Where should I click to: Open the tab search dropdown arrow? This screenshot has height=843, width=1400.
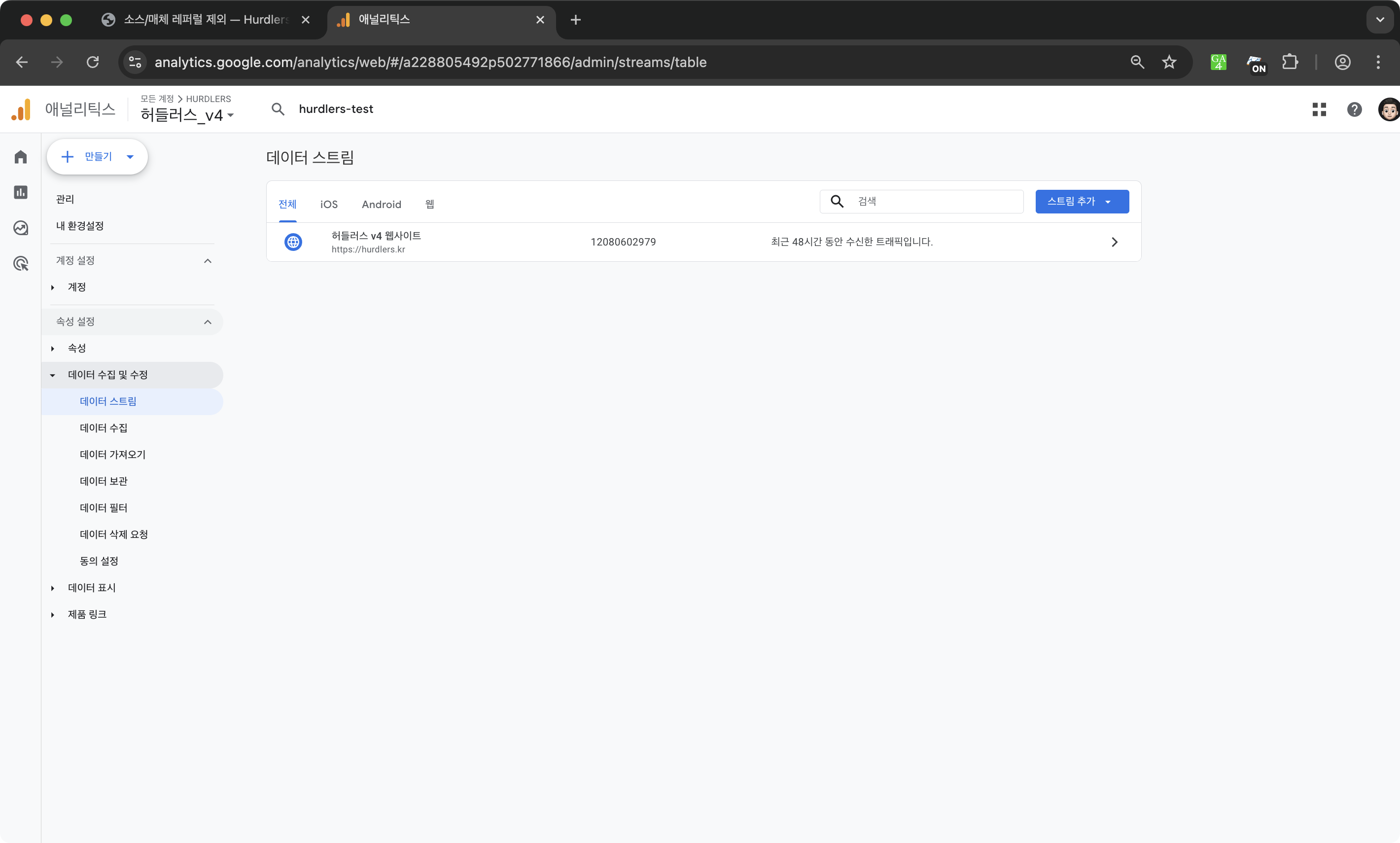coord(1380,20)
